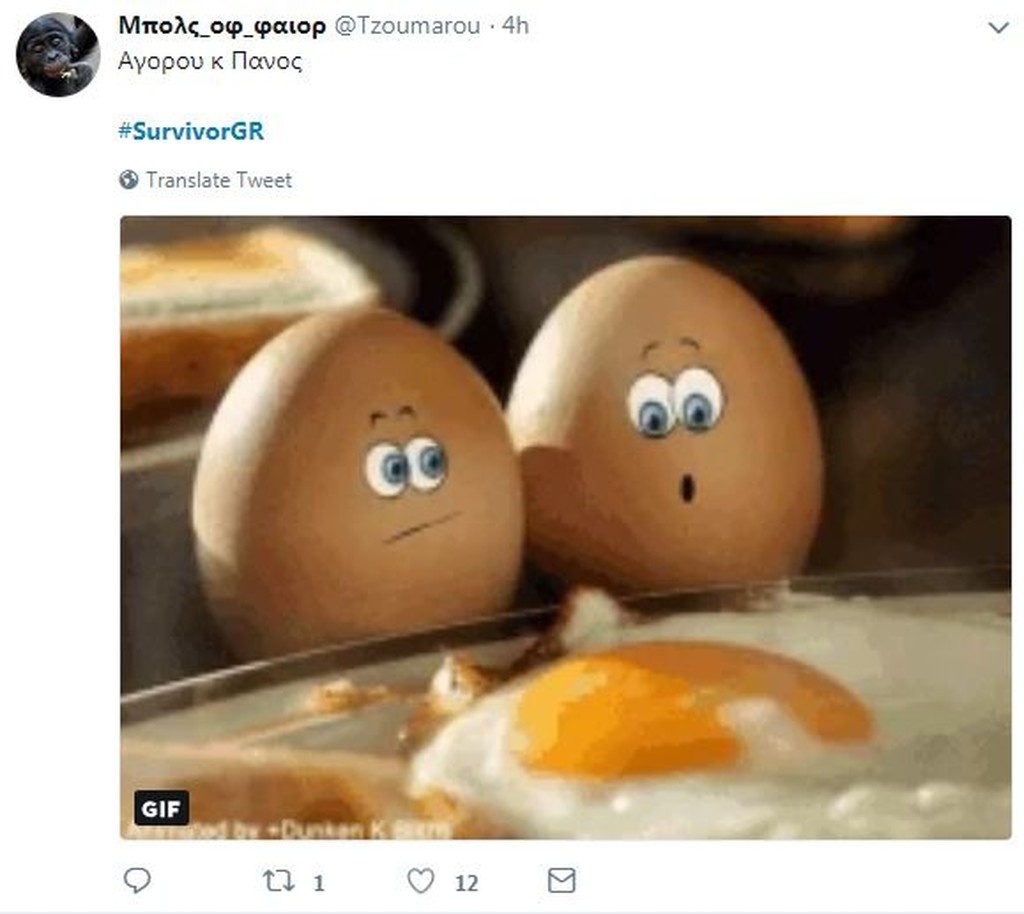This screenshot has height=914, width=1024.
Task: Click the reply speech bubble icon
Action: click(x=137, y=881)
